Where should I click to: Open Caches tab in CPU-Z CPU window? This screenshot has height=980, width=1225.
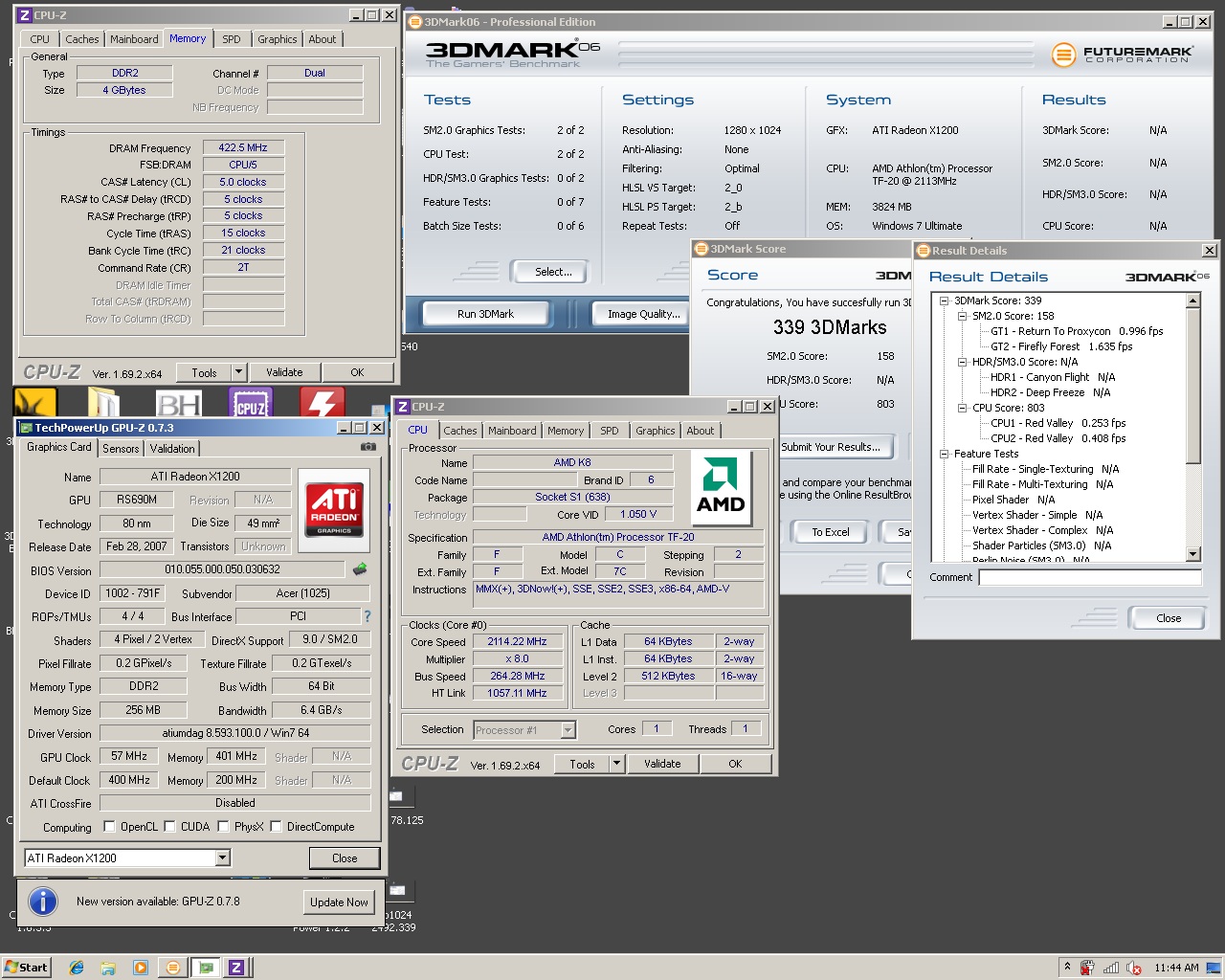(x=459, y=431)
